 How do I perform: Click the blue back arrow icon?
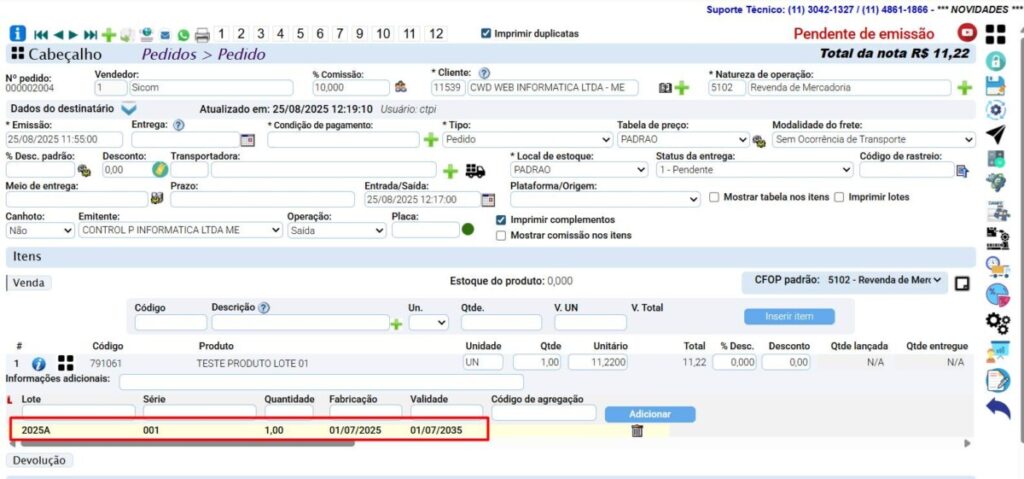(x=997, y=407)
